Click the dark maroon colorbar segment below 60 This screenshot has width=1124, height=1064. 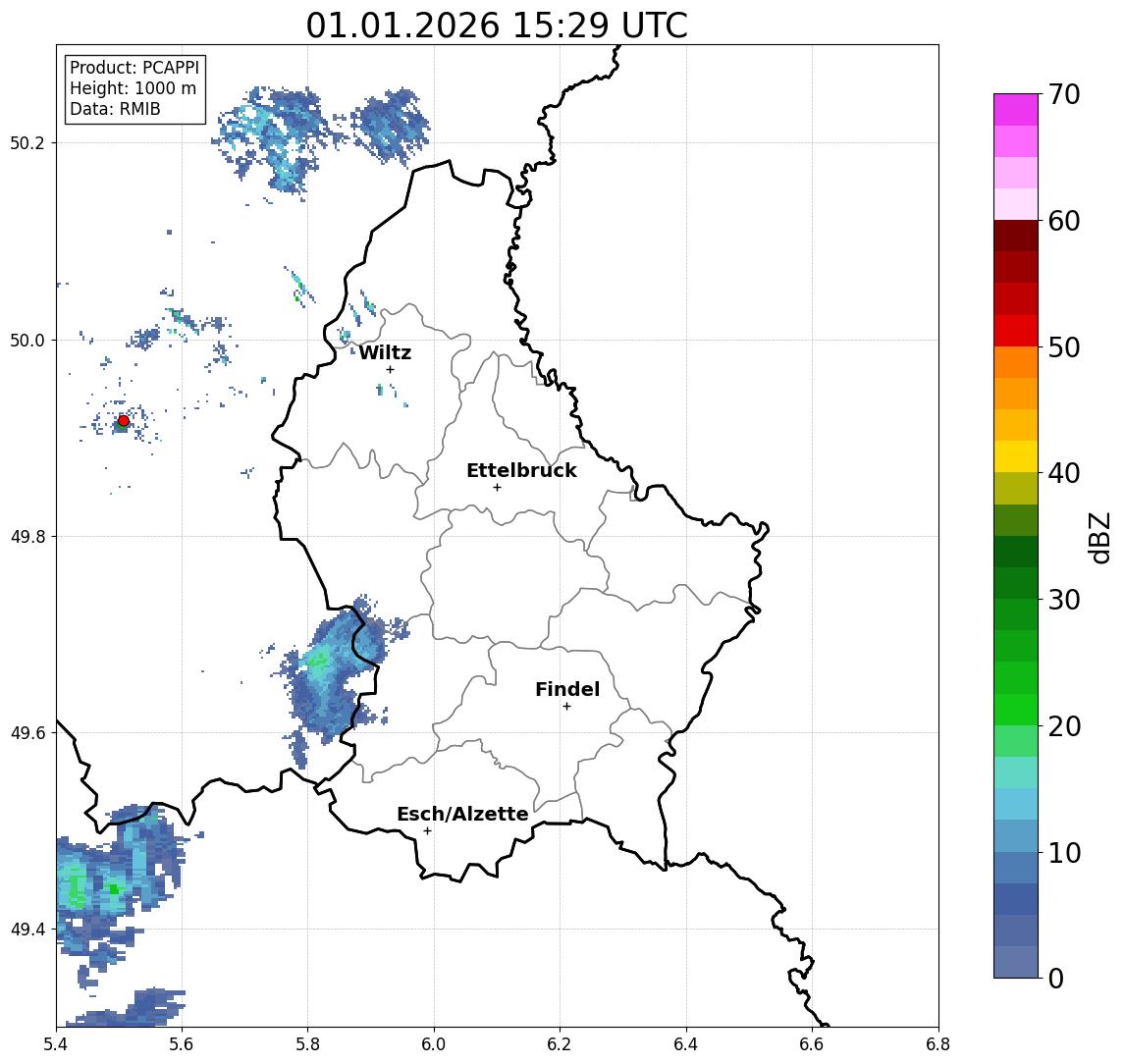point(1016,236)
